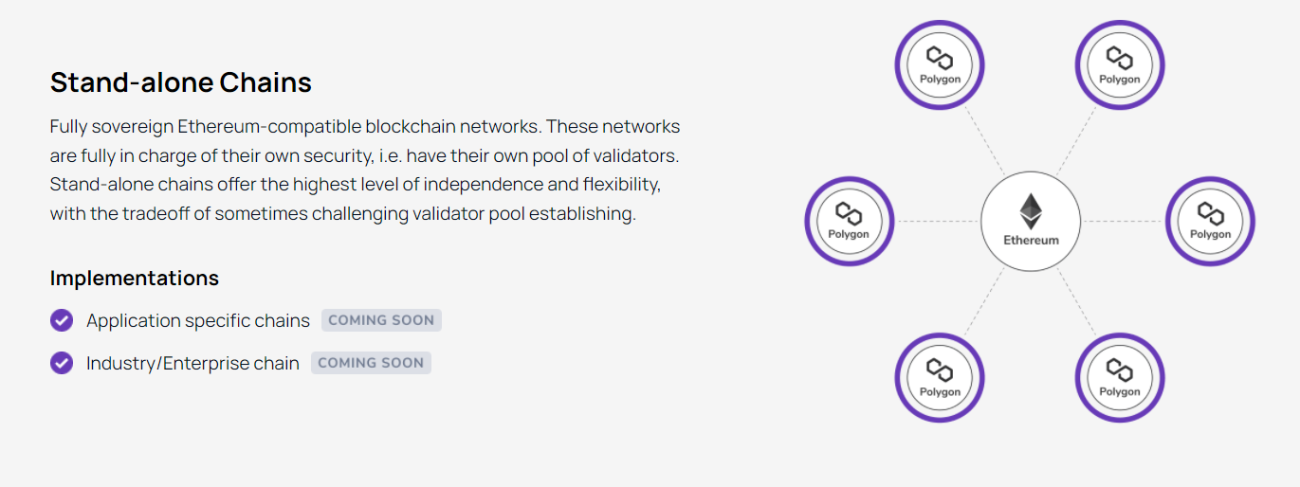Click checkmark beside Industry/Enterprise chain
The height and width of the screenshot is (487, 1300).
[62, 363]
